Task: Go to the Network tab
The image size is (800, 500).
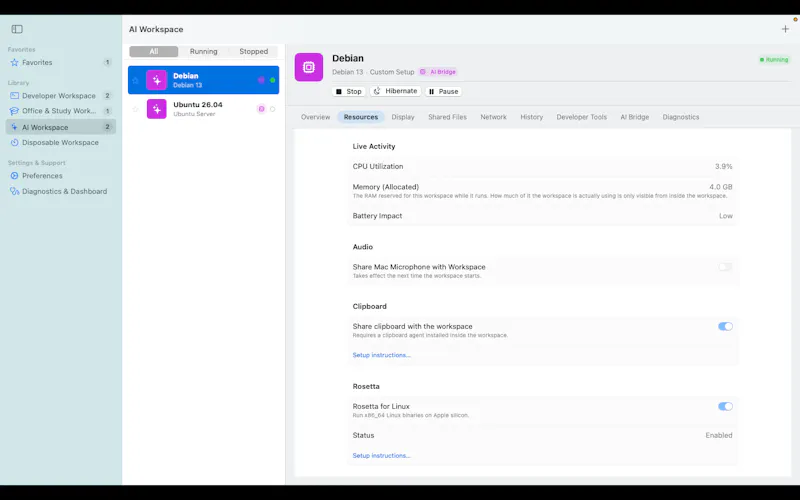Action: 493,117
